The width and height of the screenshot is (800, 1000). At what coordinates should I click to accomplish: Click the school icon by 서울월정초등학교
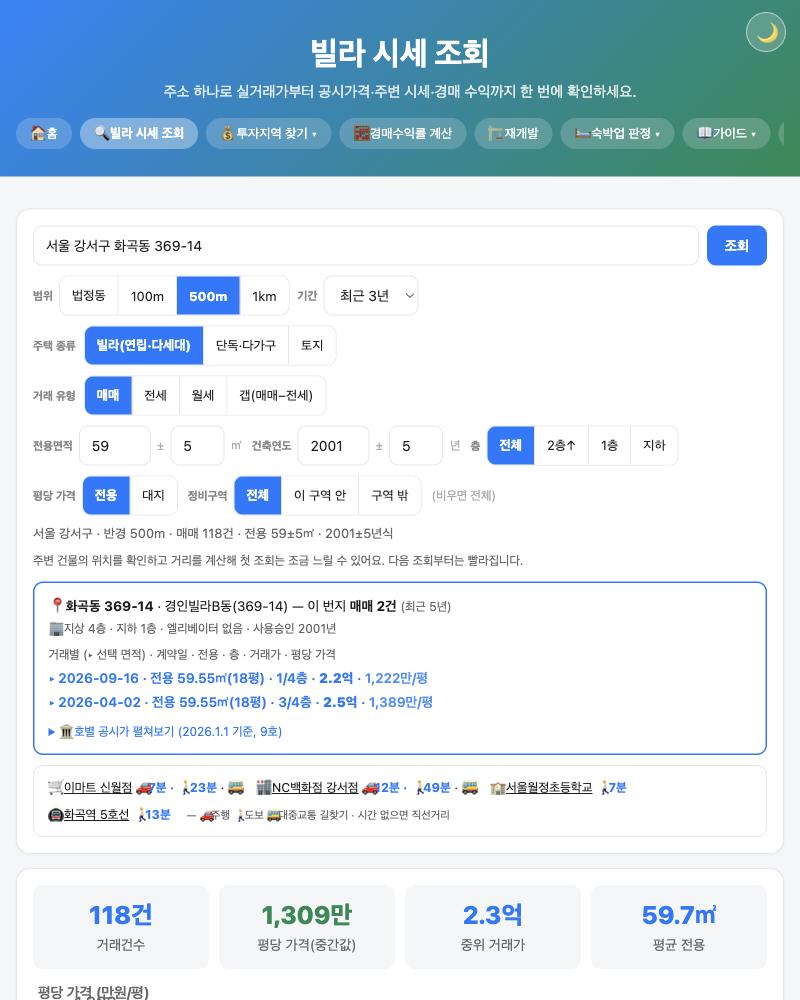[498, 788]
